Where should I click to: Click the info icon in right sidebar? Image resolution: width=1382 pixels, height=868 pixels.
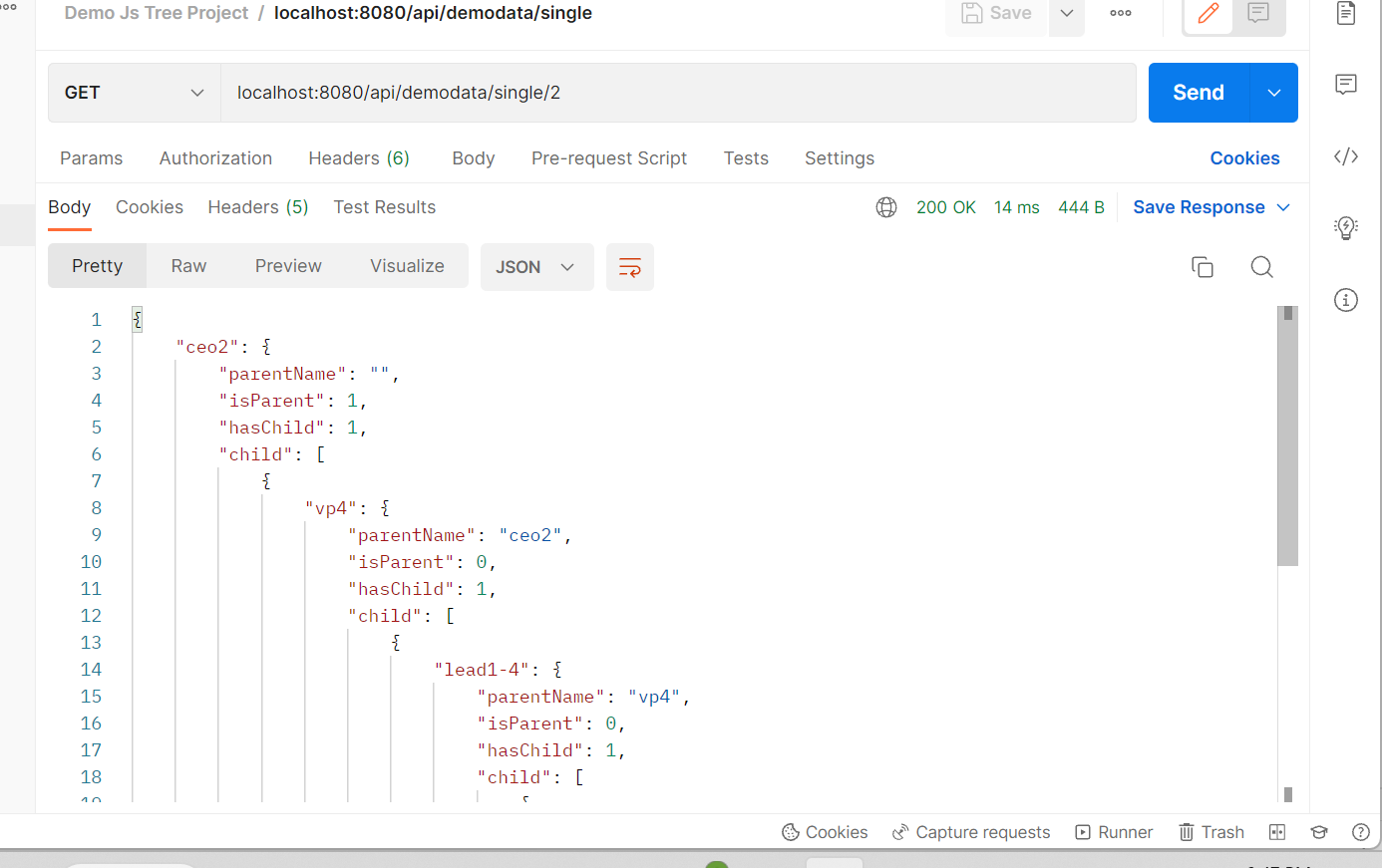coord(1345,299)
